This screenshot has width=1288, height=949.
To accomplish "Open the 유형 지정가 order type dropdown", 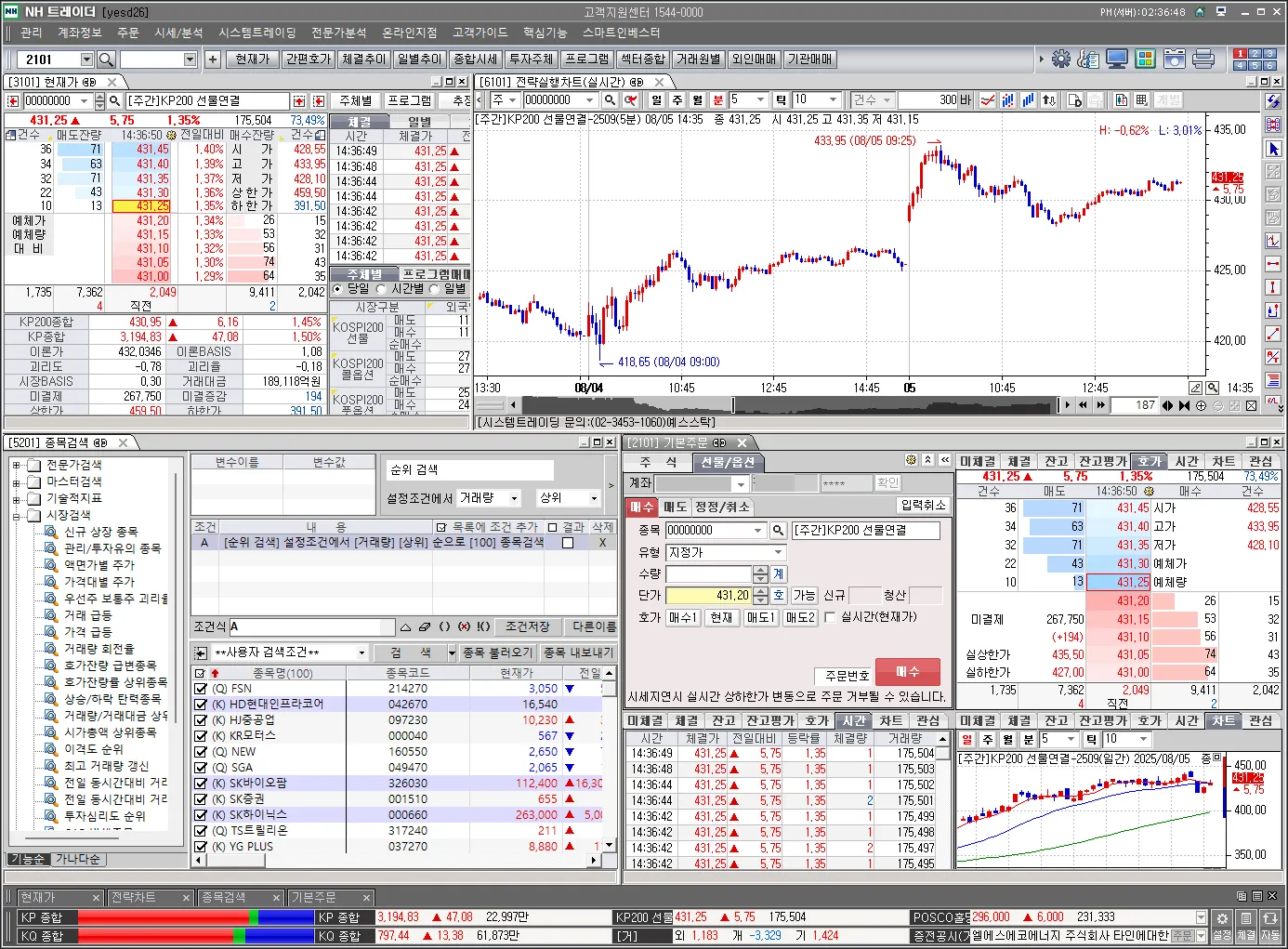I will click(778, 552).
